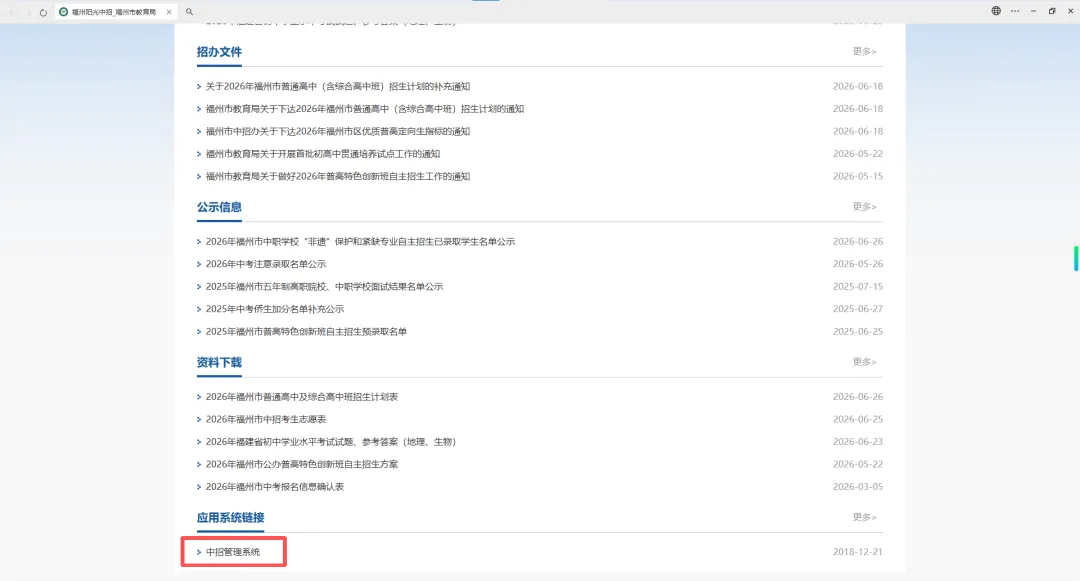Open 关于开展首批初高中贯通培养试点工作的通知
The width and height of the screenshot is (1080, 581).
click(x=322, y=154)
